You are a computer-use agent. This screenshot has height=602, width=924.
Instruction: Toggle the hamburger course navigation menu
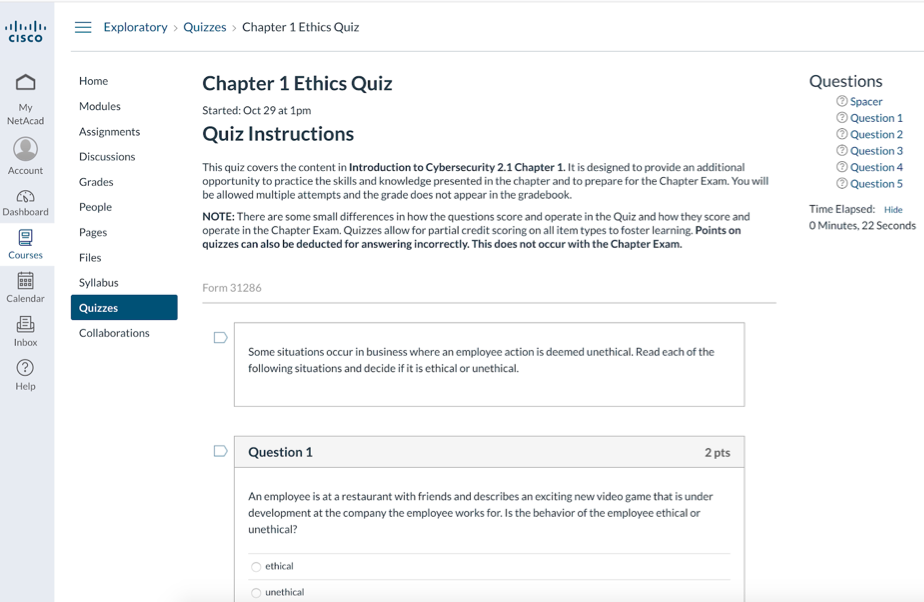(83, 27)
